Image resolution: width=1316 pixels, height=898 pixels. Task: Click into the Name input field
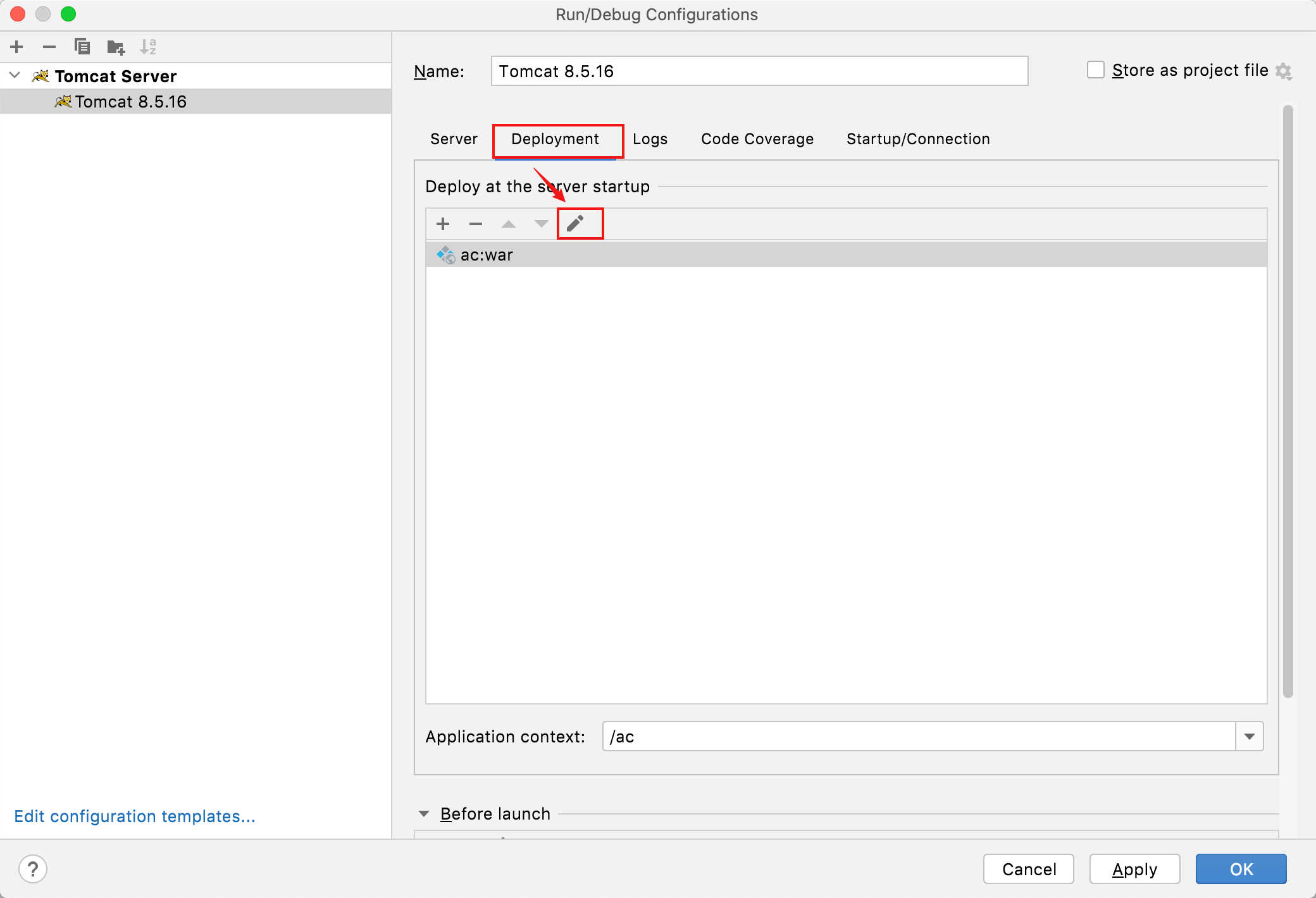(759, 71)
